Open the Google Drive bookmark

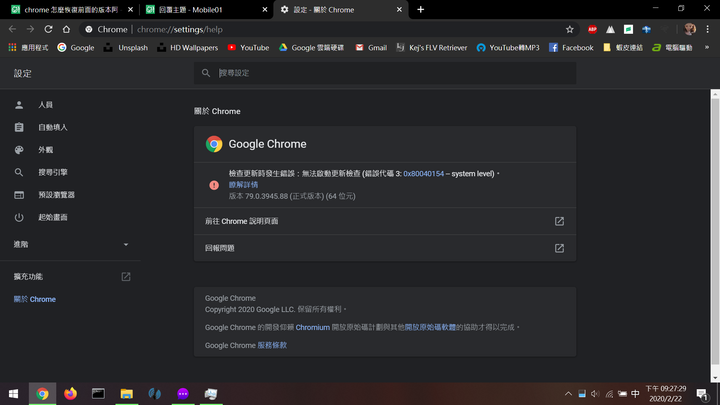(x=311, y=47)
